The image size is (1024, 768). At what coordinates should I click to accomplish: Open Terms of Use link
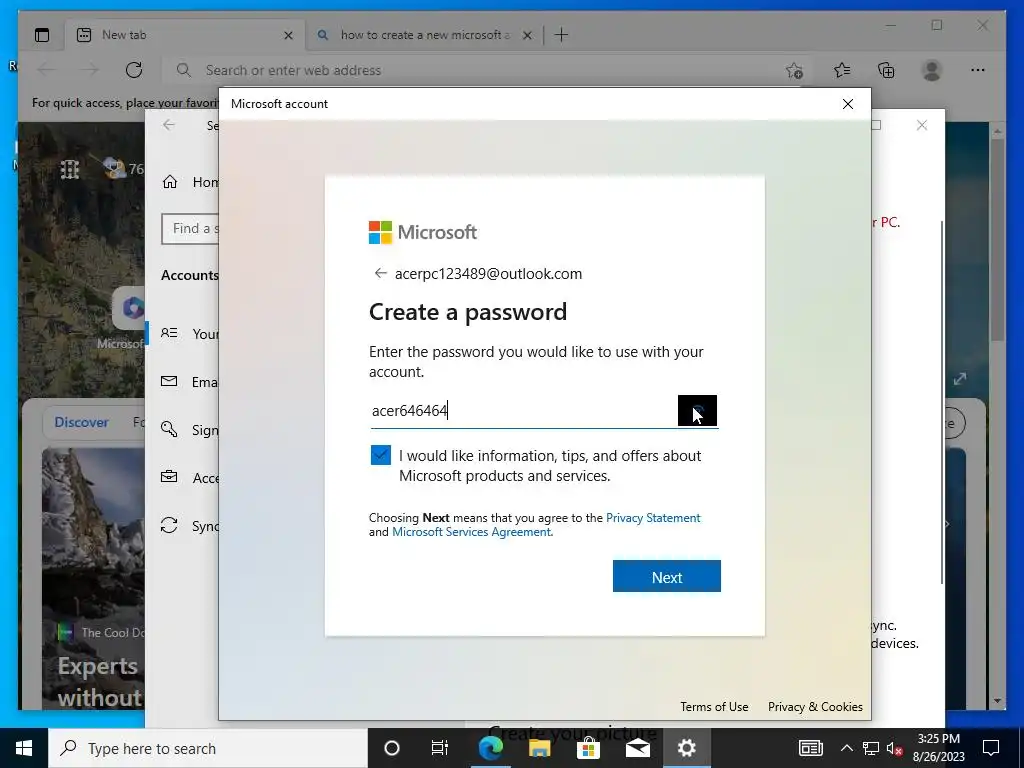point(714,707)
